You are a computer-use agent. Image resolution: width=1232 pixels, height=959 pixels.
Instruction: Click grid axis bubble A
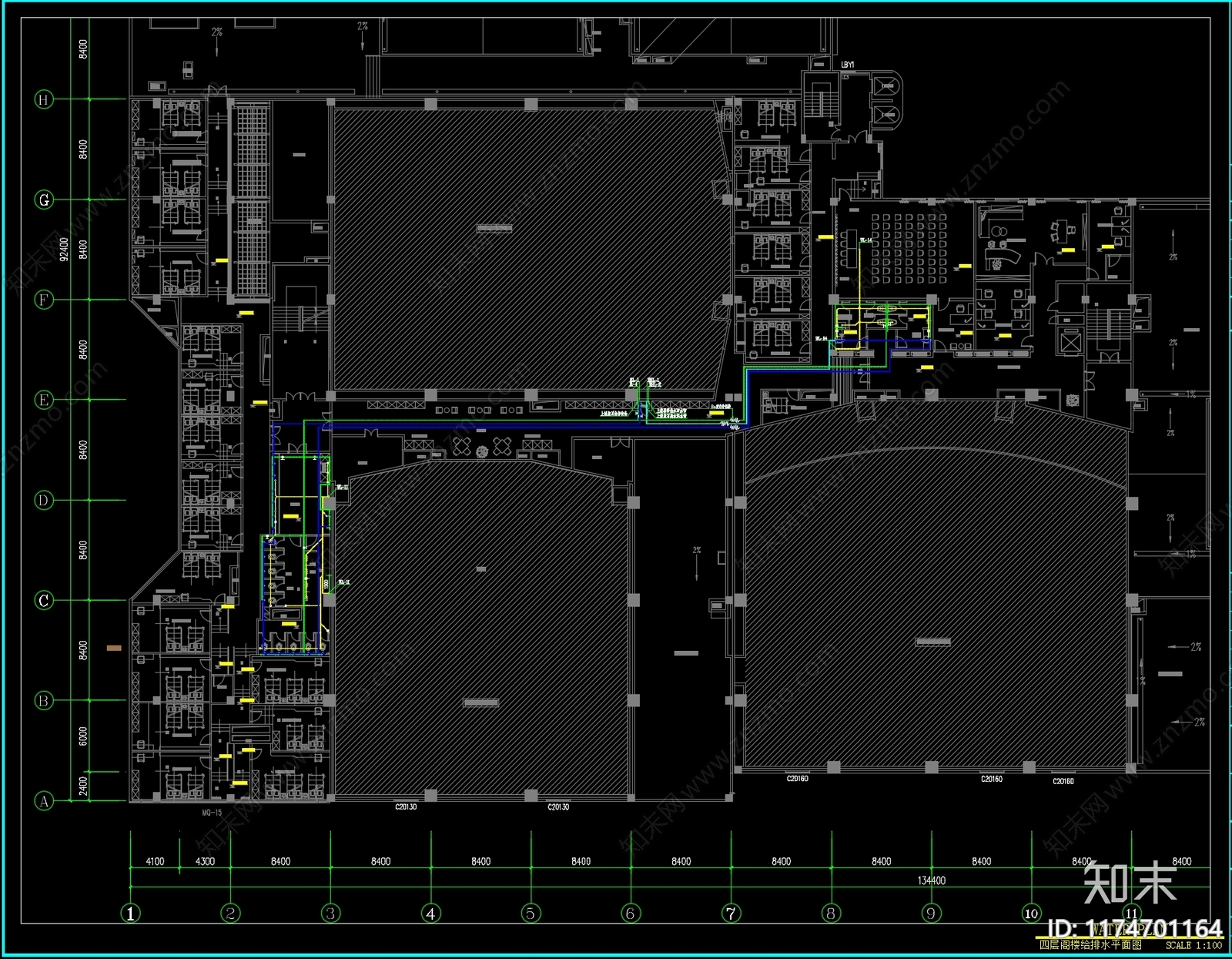pyautogui.click(x=44, y=801)
